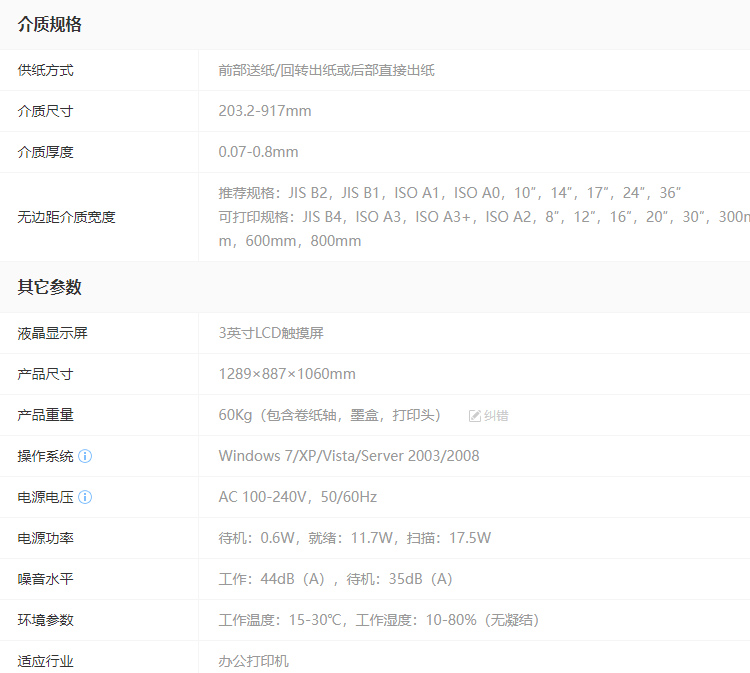Click the 3英寸LCD触摸屏 value text
This screenshot has width=750, height=673.
pos(271,333)
